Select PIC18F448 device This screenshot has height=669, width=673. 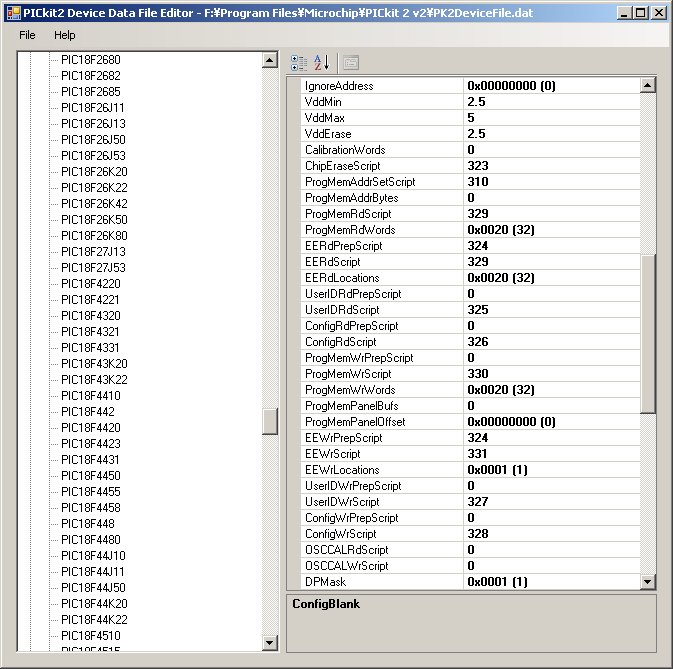(x=88, y=524)
